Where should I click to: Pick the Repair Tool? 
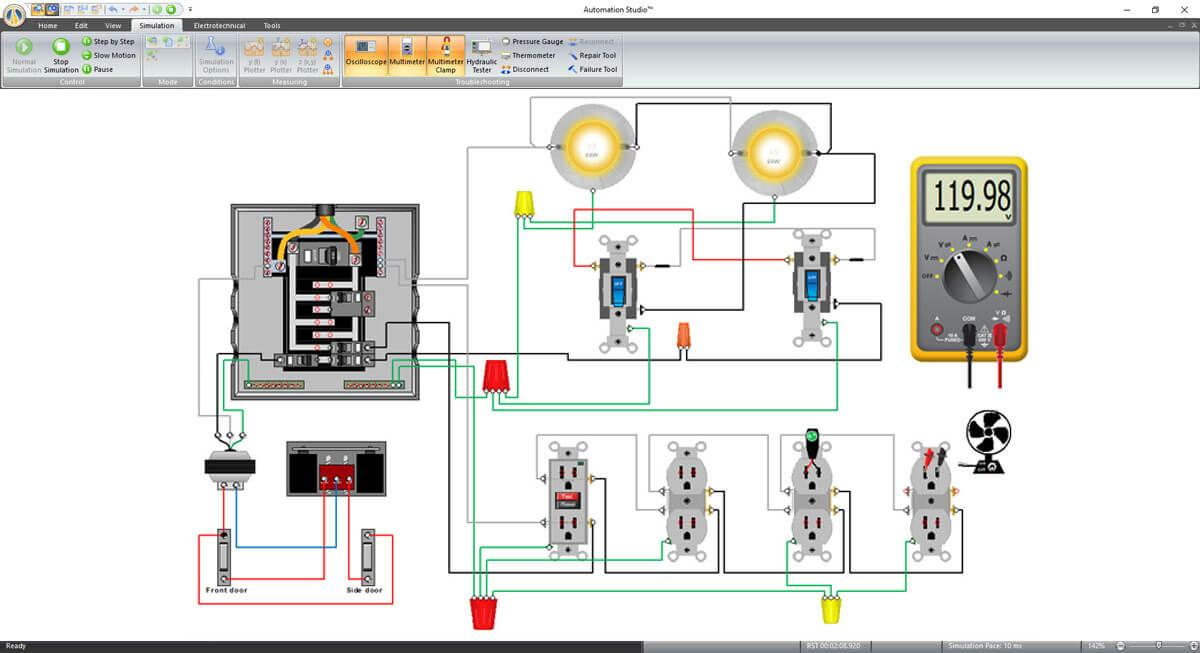pyautogui.click(x=592, y=56)
